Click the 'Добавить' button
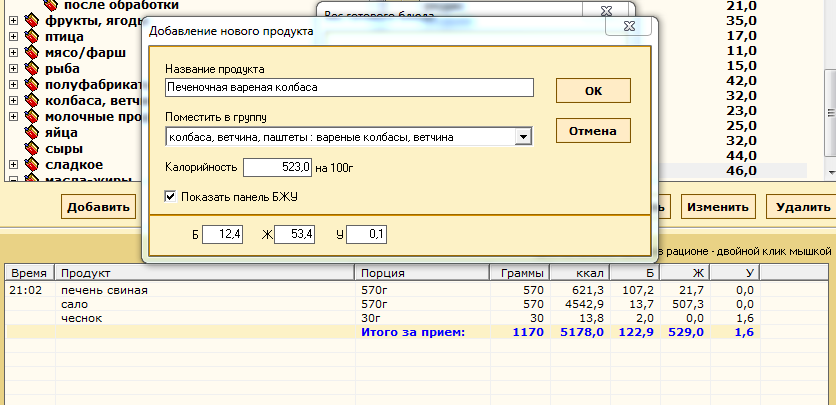The image size is (836, 405). pyautogui.click(x=99, y=207)
